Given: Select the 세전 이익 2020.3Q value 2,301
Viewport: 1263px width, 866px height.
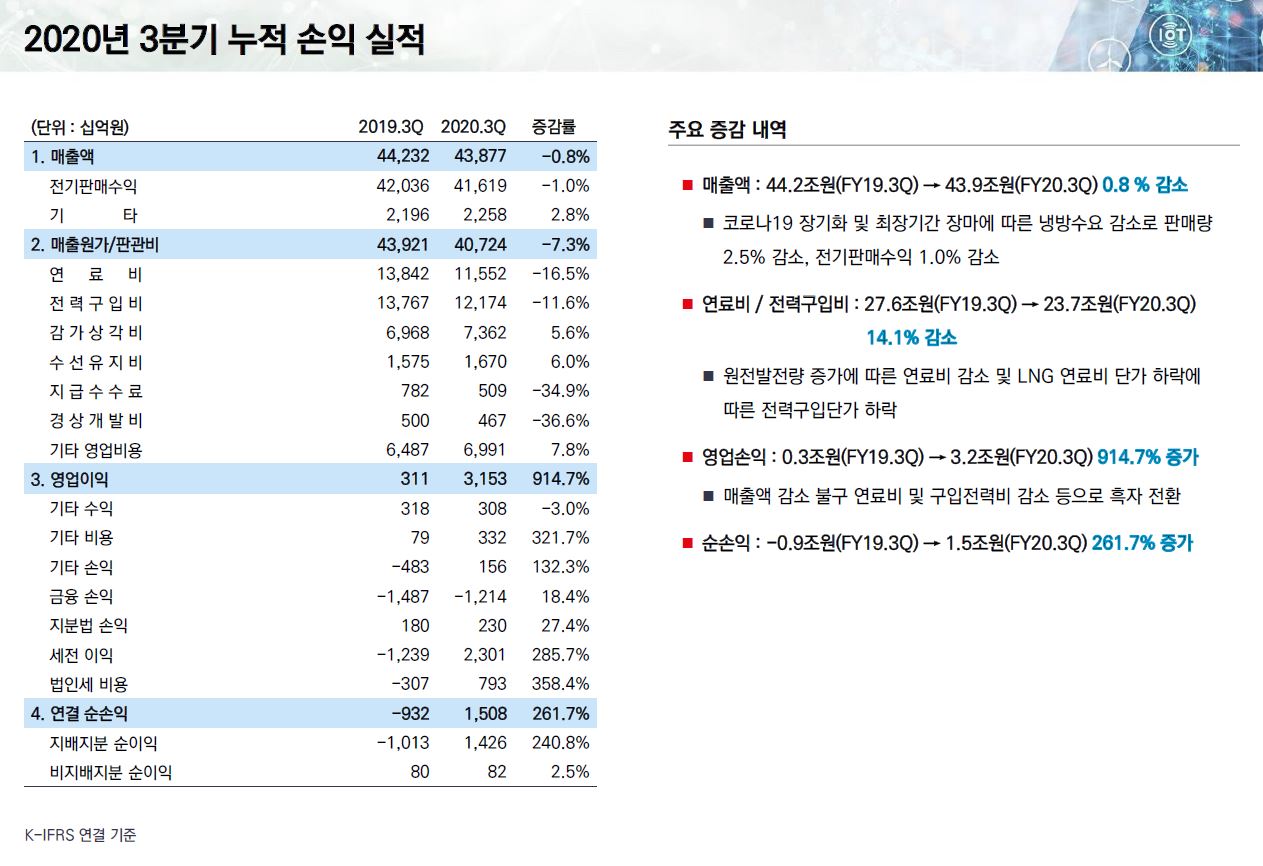Looking at the screenshot, I should point(485,655).
